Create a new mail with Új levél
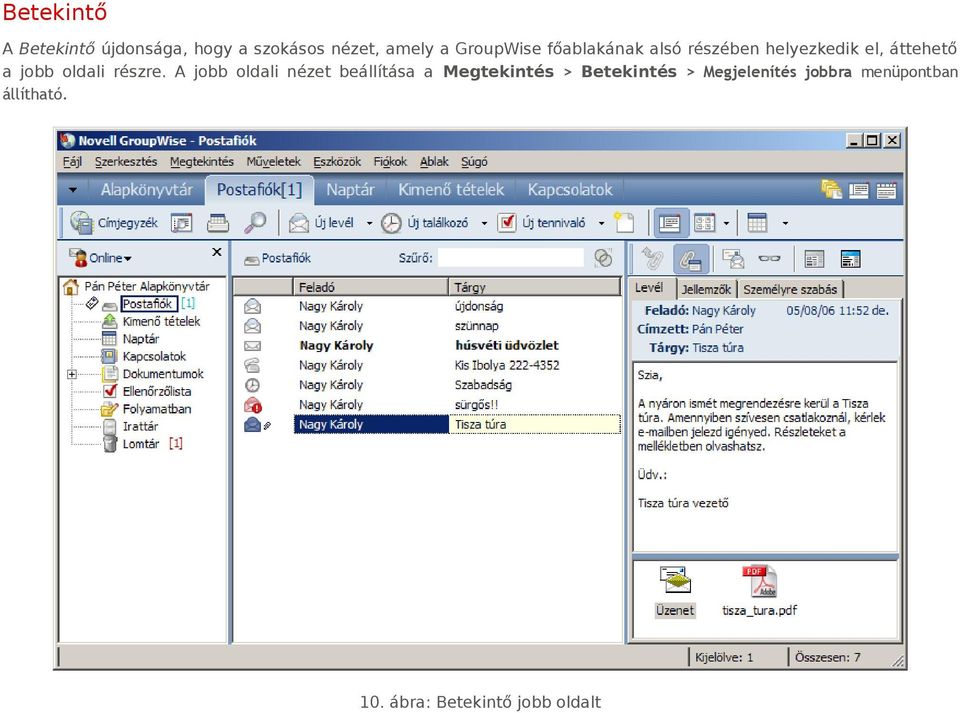Screen dimensions: 960x713 click(321, 223)
